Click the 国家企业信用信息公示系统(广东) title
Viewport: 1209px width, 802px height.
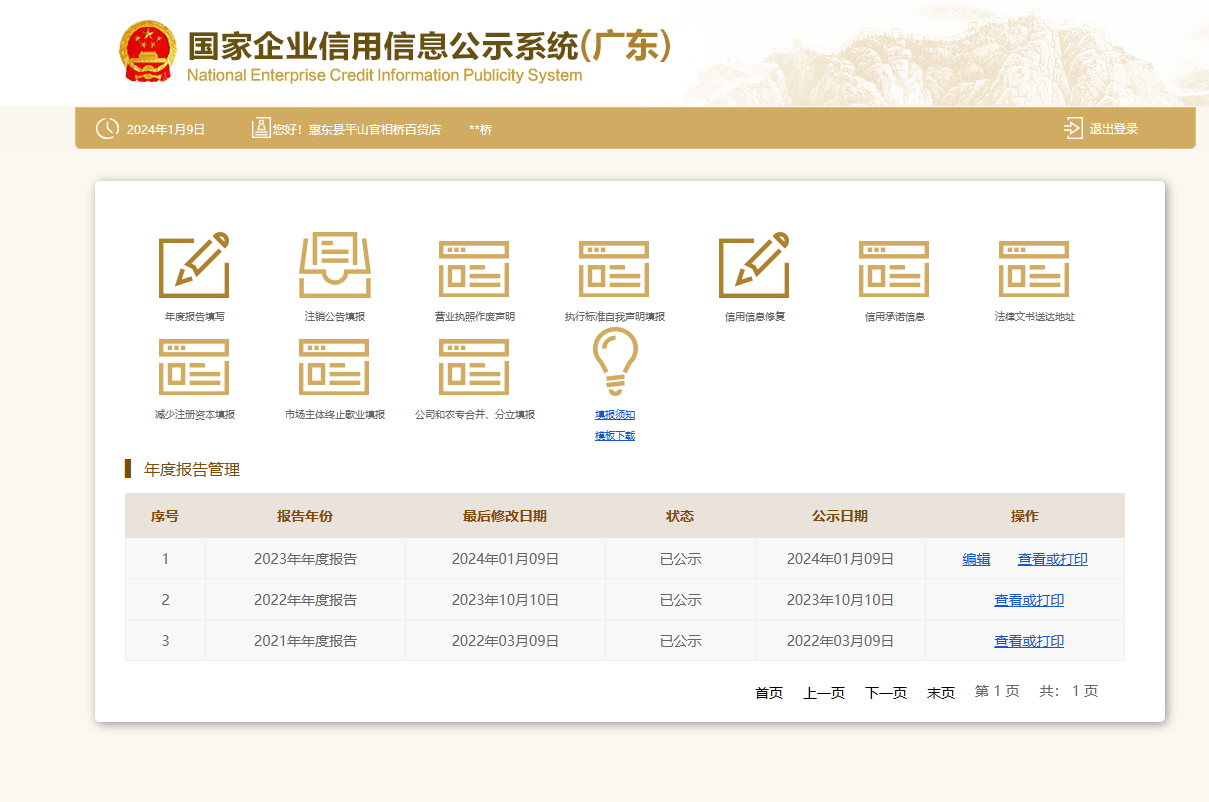pos(429,45)
